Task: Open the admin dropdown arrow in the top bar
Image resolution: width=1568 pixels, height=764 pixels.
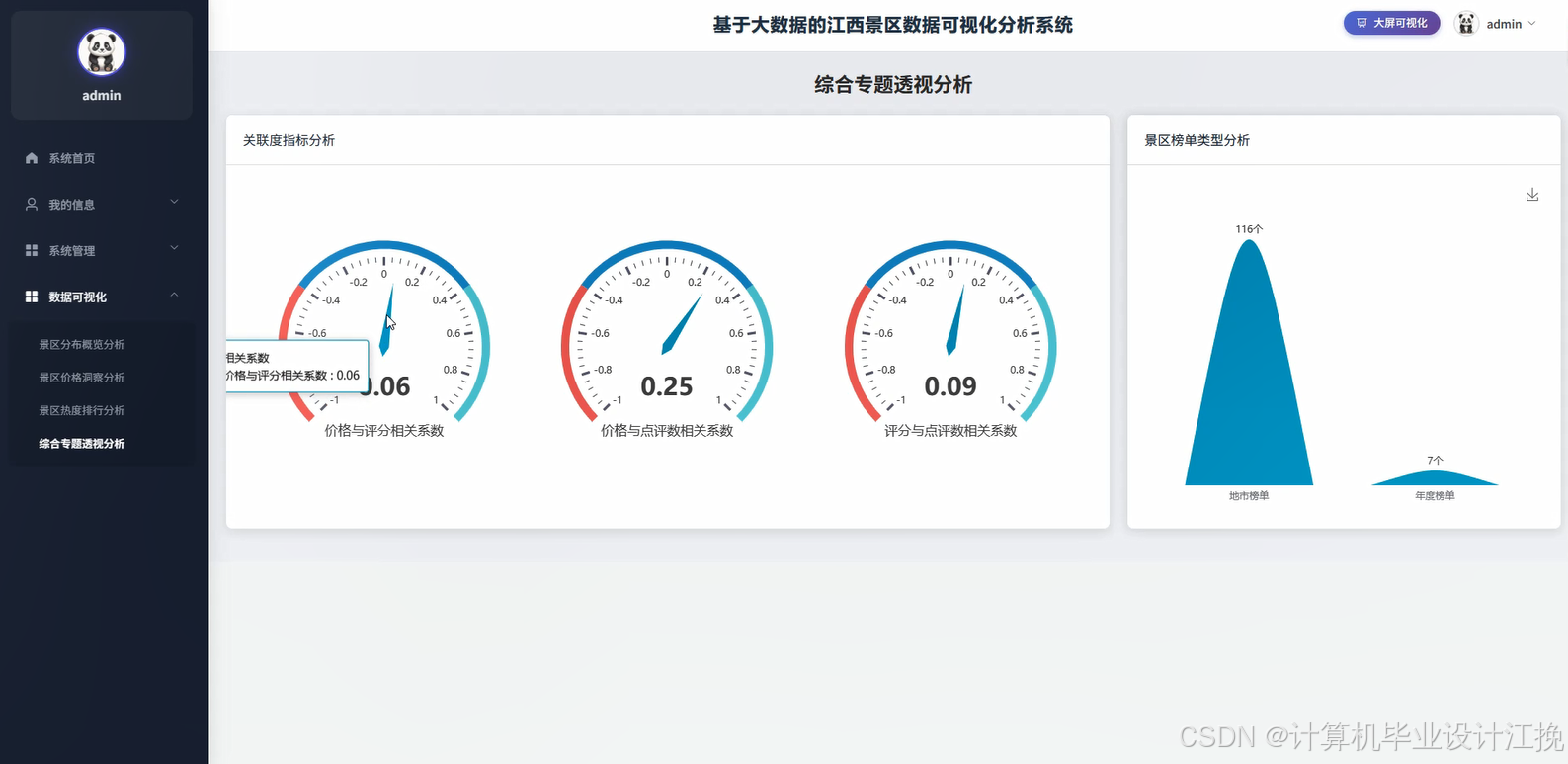Action: [1532, 24]
